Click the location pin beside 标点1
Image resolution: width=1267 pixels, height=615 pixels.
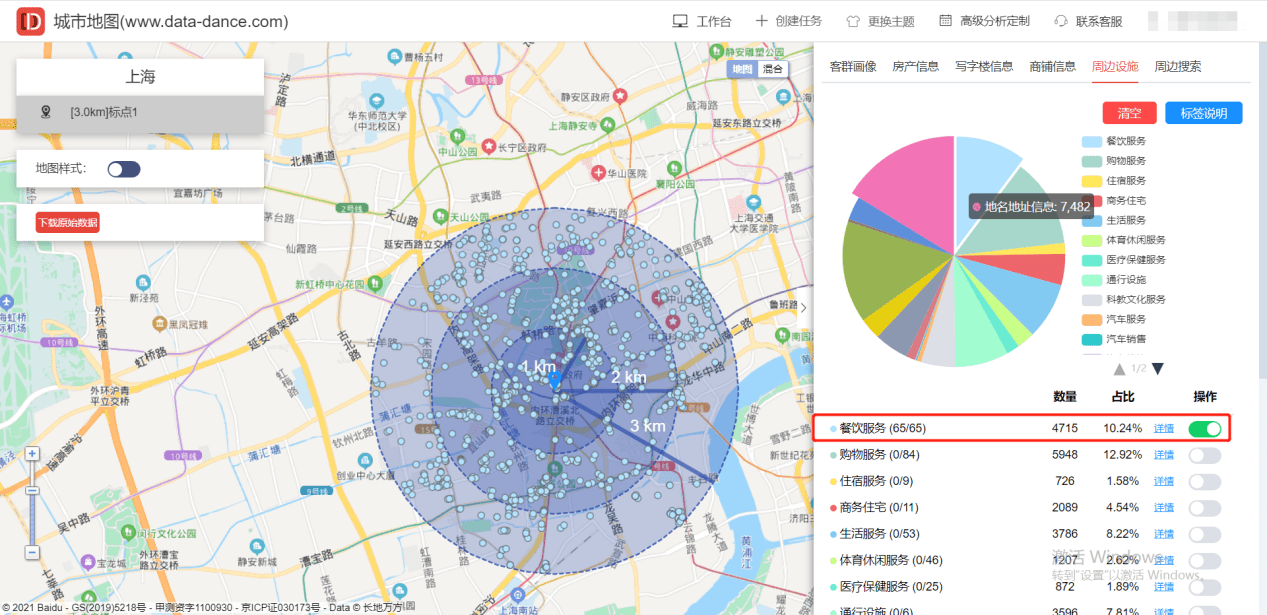(x=45, y=112)
